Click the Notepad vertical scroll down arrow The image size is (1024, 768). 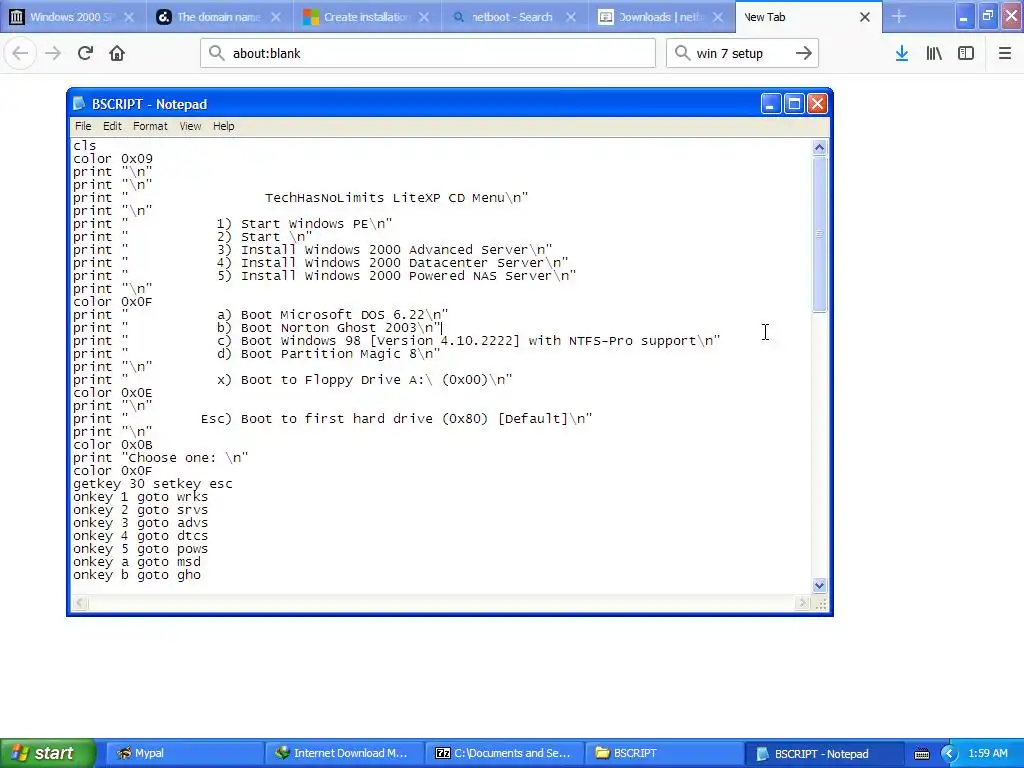pos(820,585)
